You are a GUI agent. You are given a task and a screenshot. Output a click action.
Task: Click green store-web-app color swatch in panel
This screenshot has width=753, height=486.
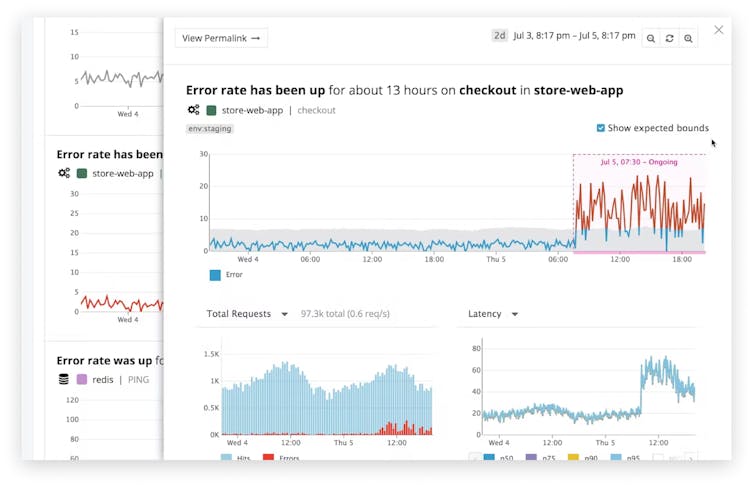click(212, 110)
